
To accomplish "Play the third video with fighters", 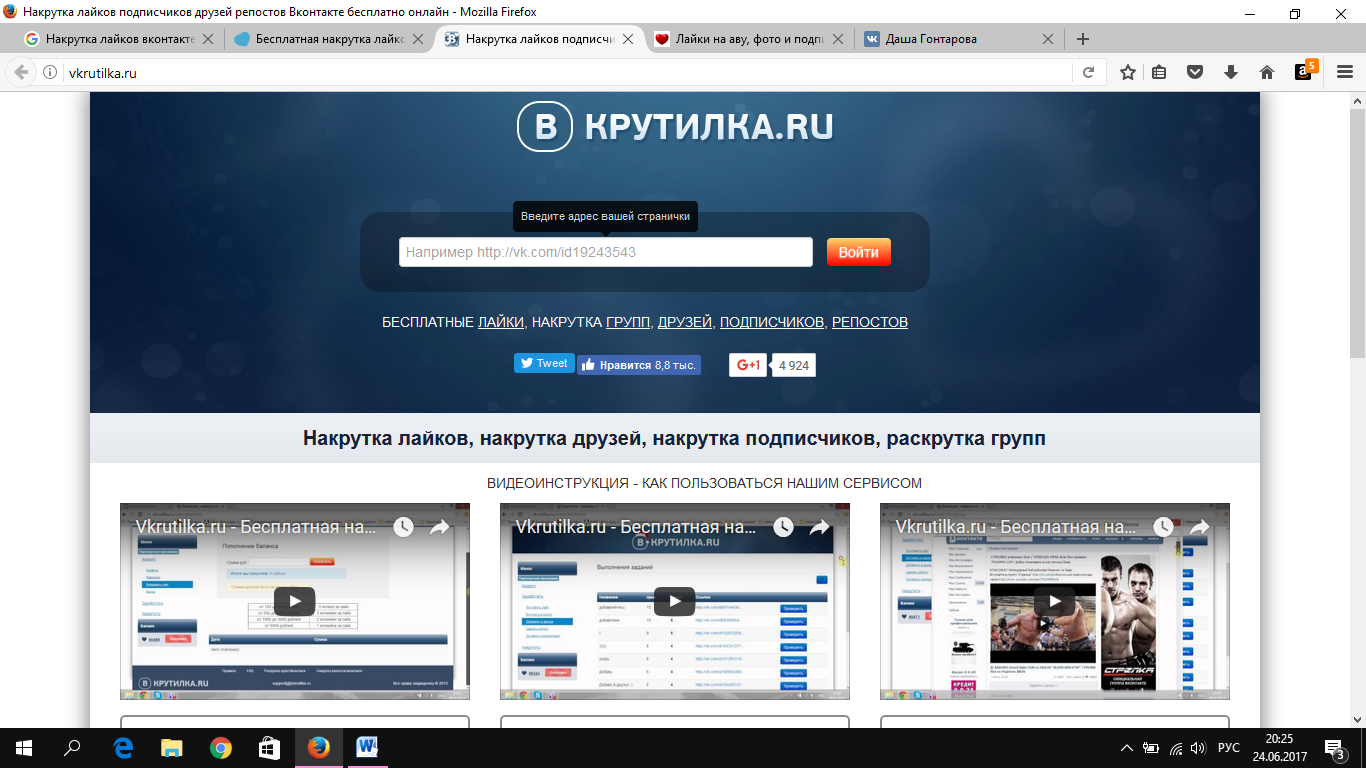I will pos(1055,601).
